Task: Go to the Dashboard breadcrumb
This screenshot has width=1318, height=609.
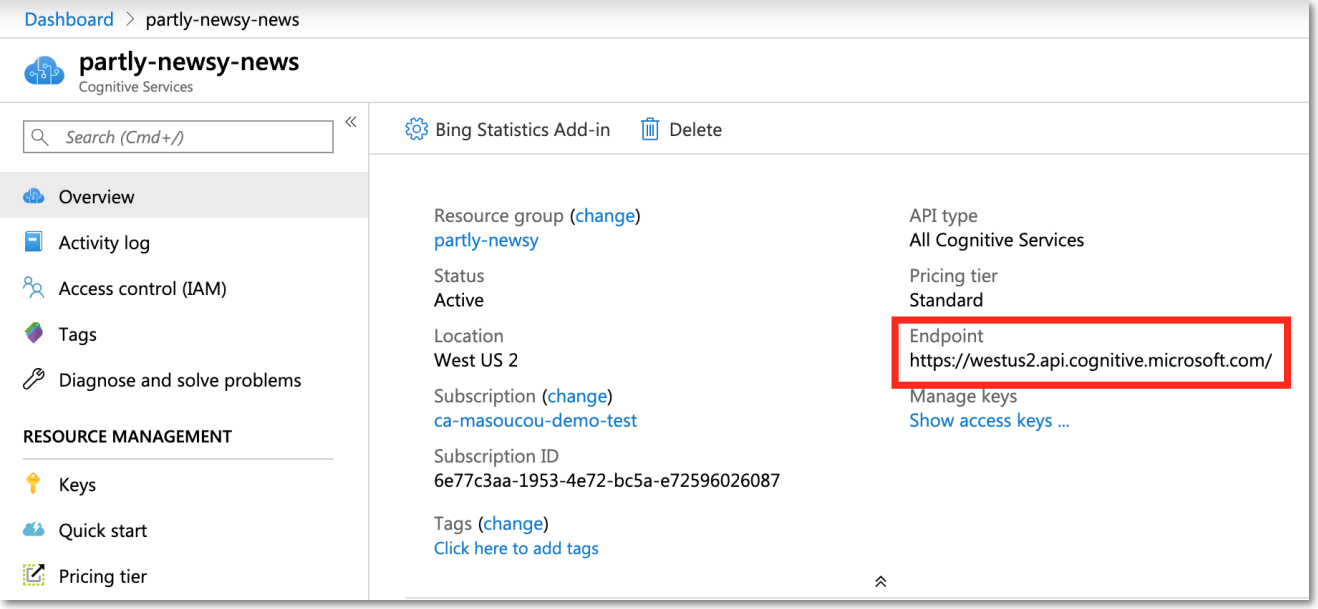Action: (69, 19)
